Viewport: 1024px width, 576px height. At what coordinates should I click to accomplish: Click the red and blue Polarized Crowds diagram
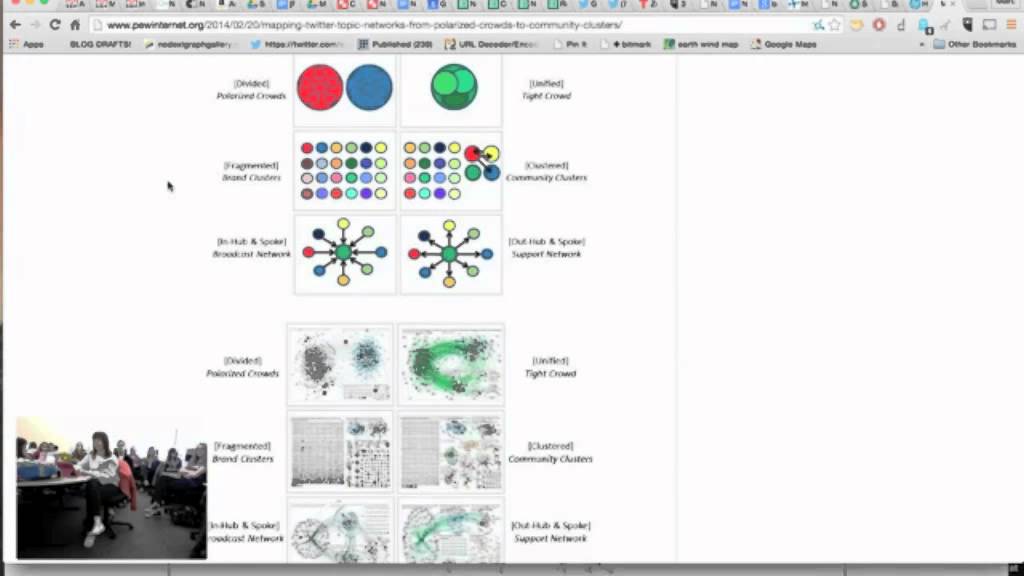(345, 88)
